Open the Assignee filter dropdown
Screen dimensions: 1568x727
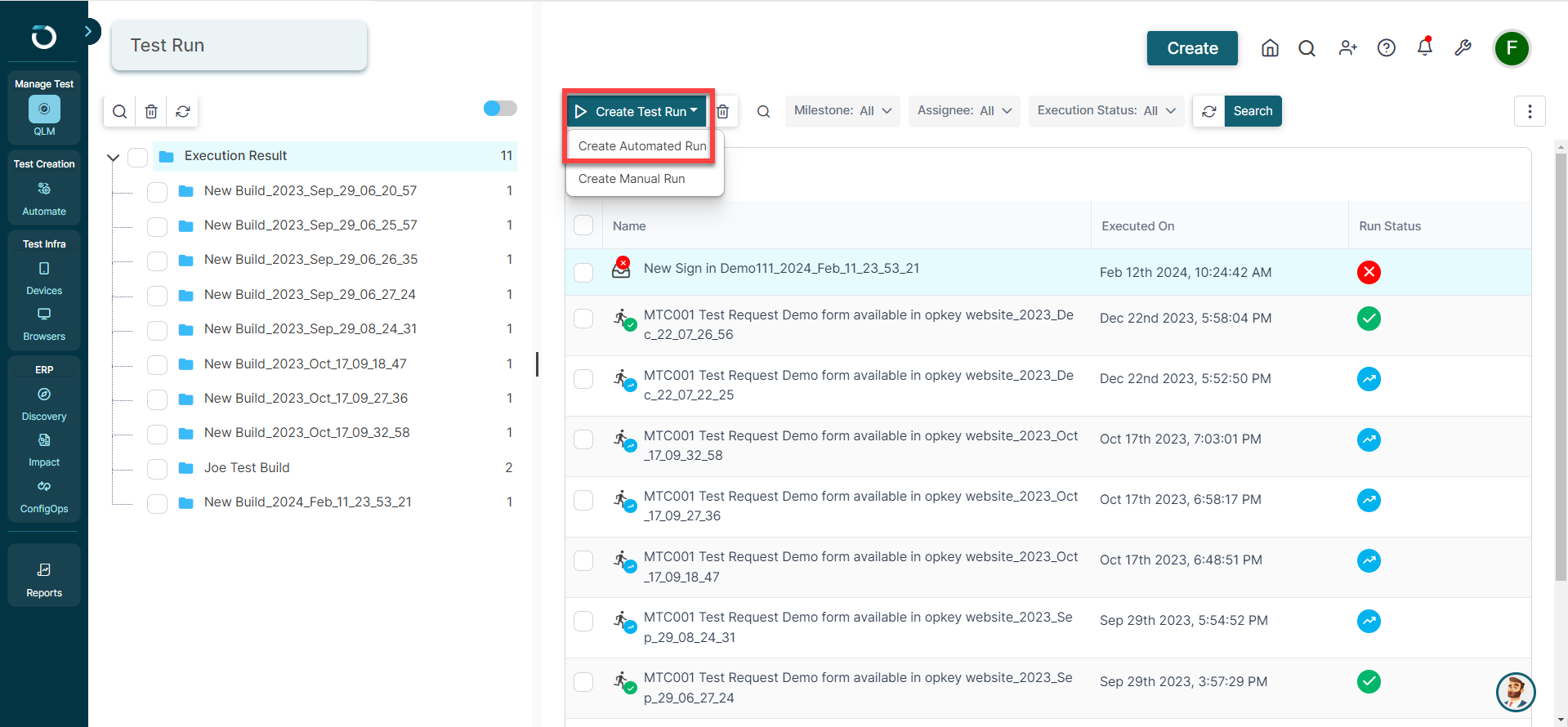(964, 111)
